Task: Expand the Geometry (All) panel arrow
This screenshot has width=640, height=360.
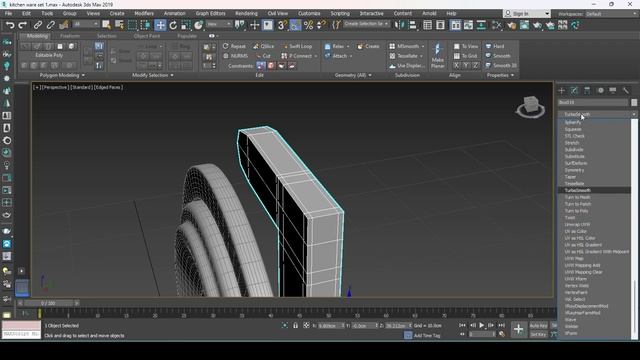Action: 370,76
